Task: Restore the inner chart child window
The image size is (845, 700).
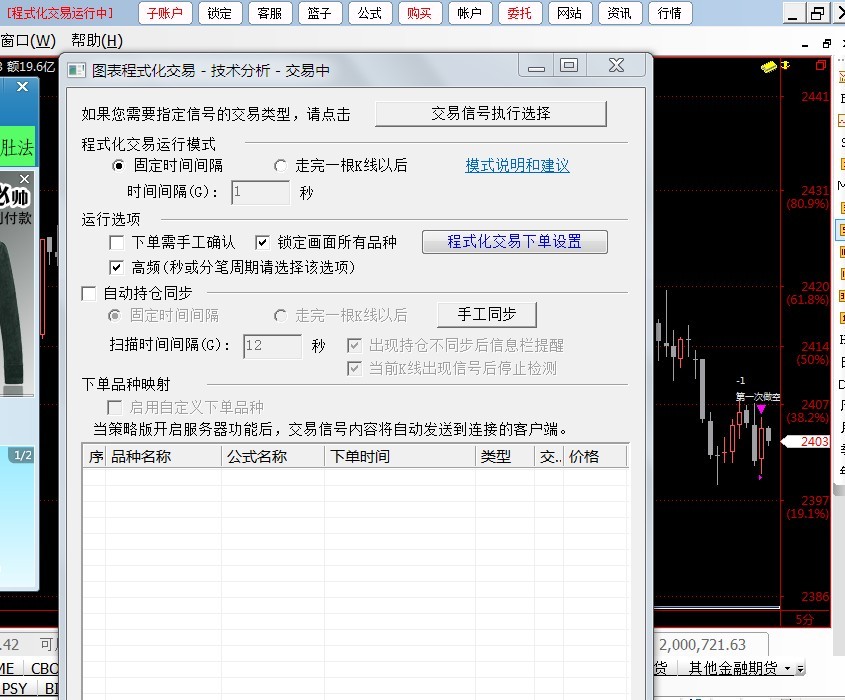Action: coord(826,43)
